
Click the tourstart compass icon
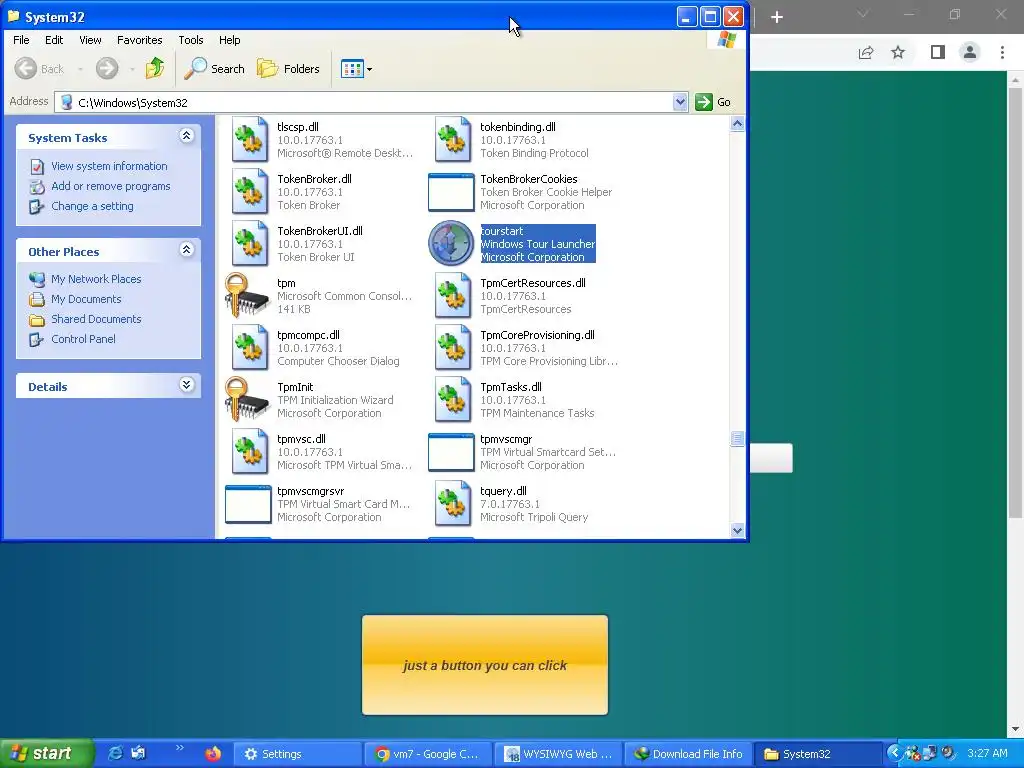point(451,244)
